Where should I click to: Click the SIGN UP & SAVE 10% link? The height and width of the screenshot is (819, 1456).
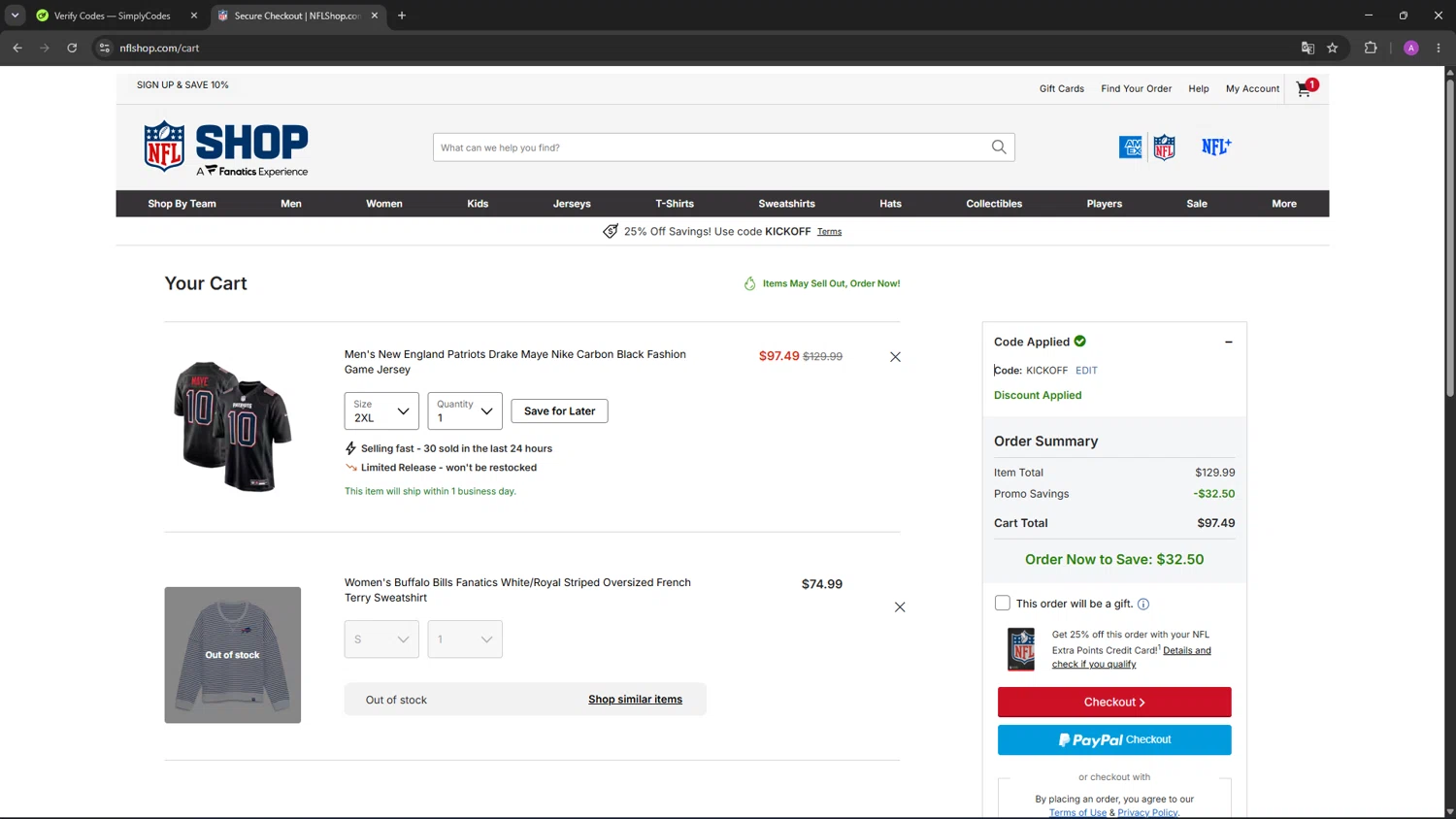[x=182, y=85]
